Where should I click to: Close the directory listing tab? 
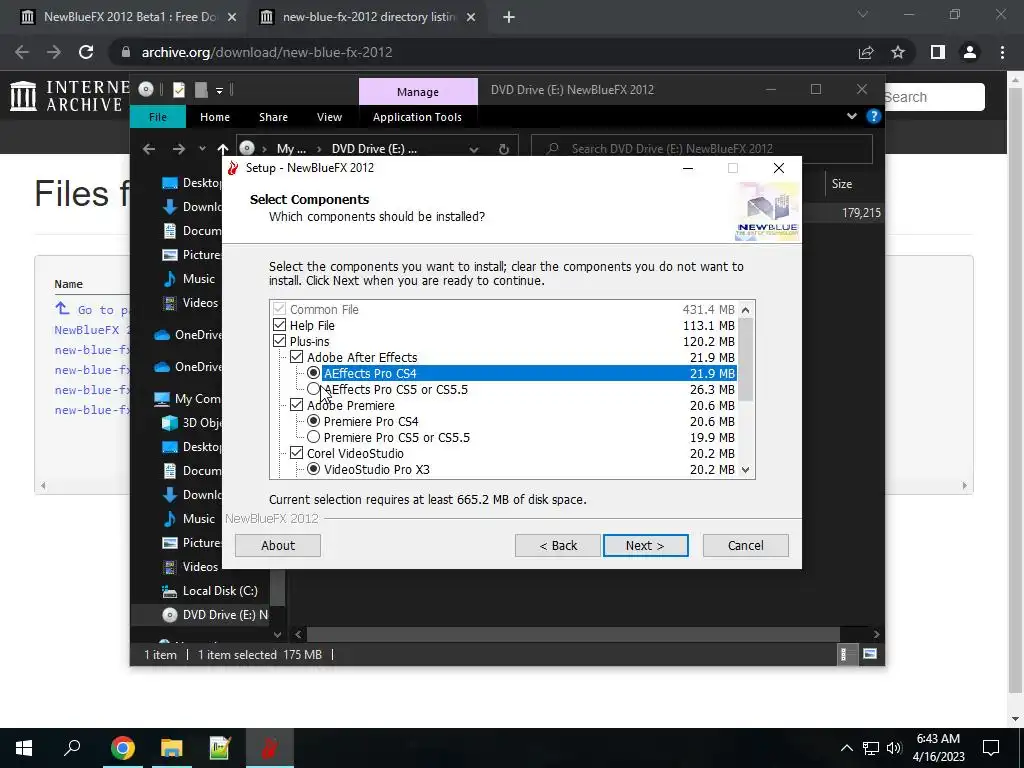coord(471,17)
